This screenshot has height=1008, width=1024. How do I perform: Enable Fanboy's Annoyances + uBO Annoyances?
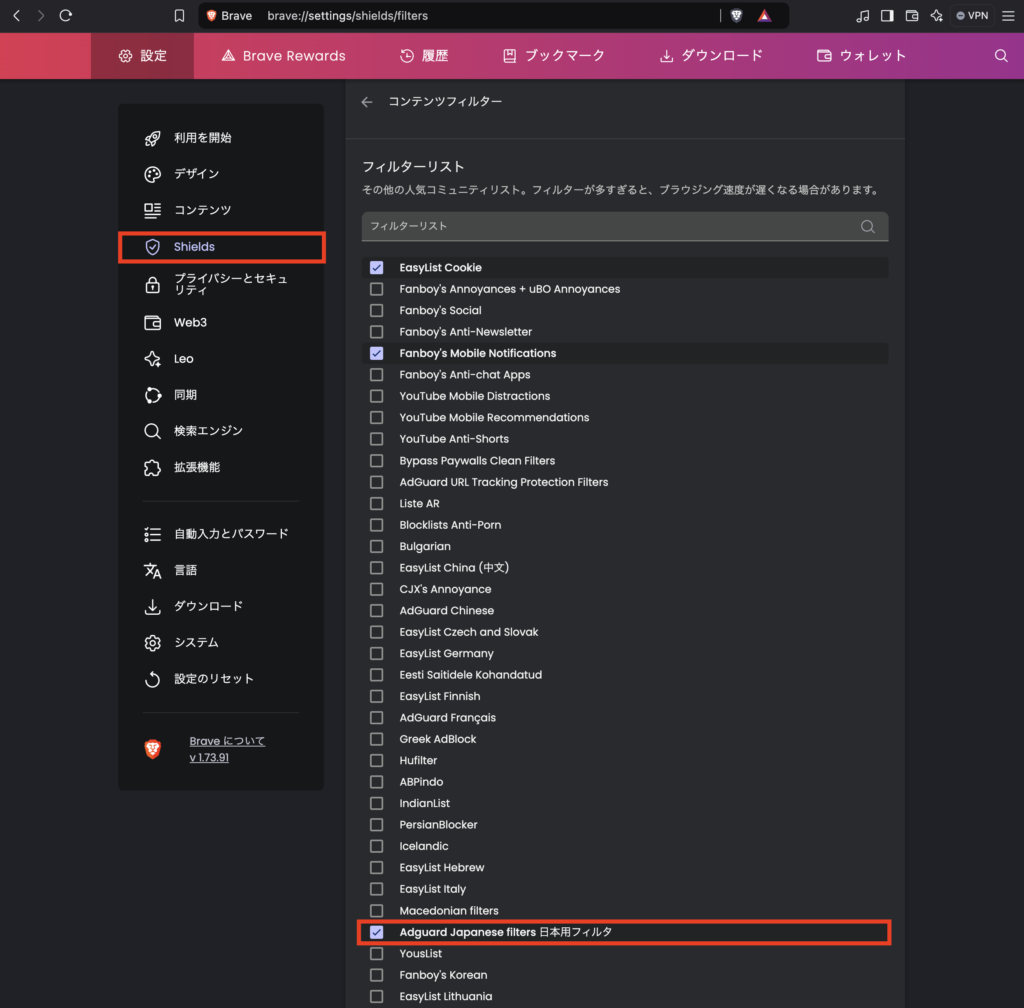point(376,289)
